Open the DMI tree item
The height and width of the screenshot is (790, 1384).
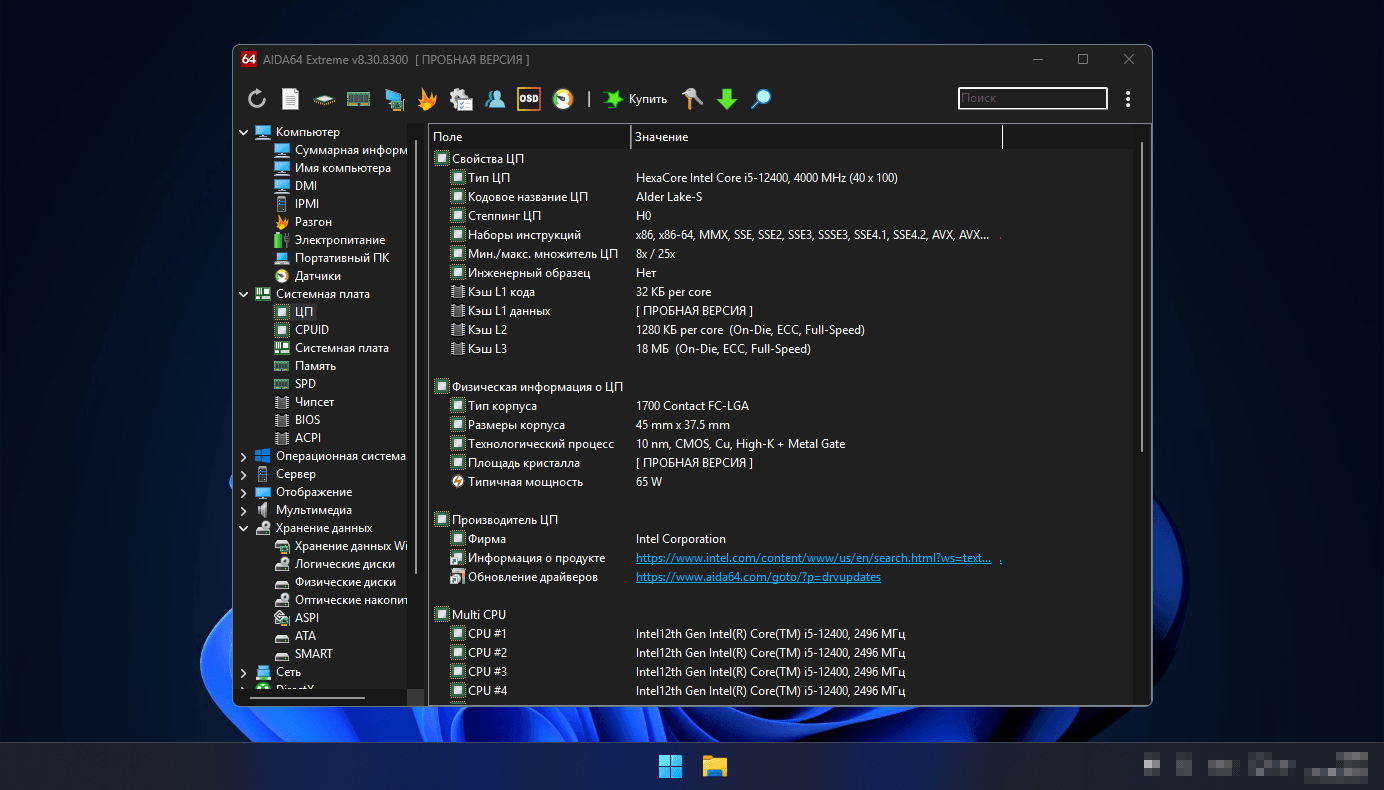pyautogui.click(x=295, y=186)
